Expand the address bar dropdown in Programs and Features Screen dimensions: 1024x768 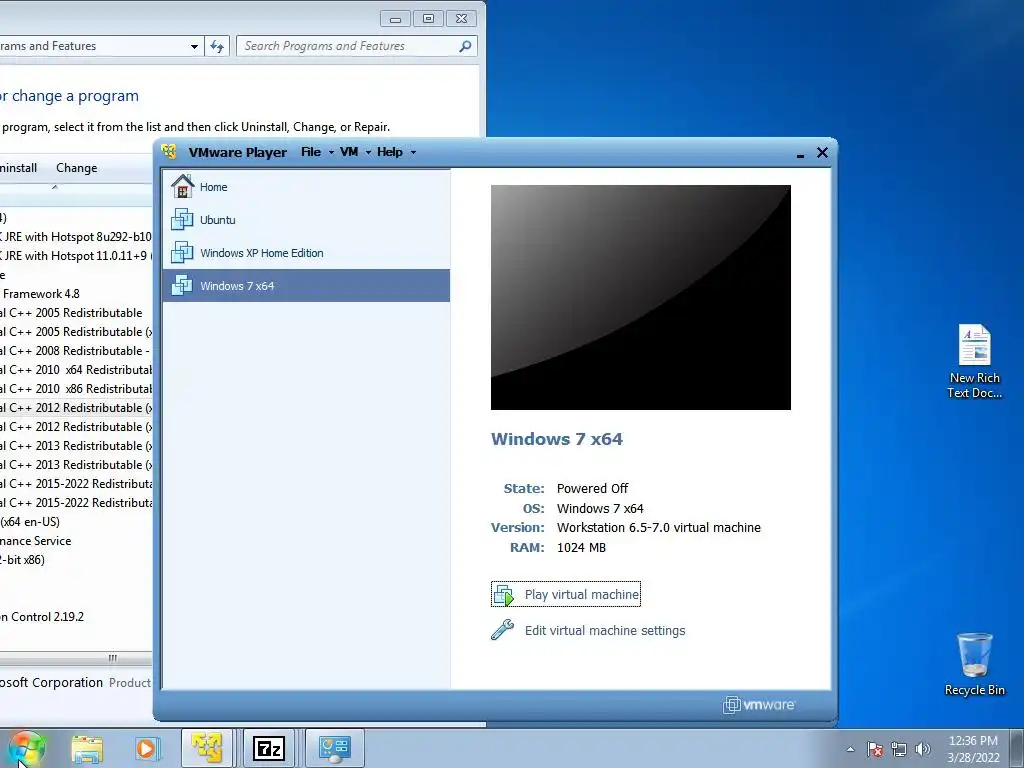pyautogui.click(x=194, y=46)
